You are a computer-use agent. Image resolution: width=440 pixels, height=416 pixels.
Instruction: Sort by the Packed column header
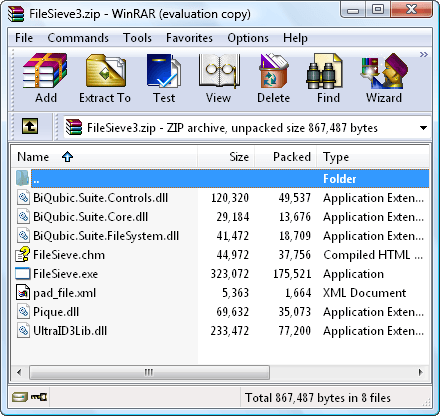[x=286, y=157]
